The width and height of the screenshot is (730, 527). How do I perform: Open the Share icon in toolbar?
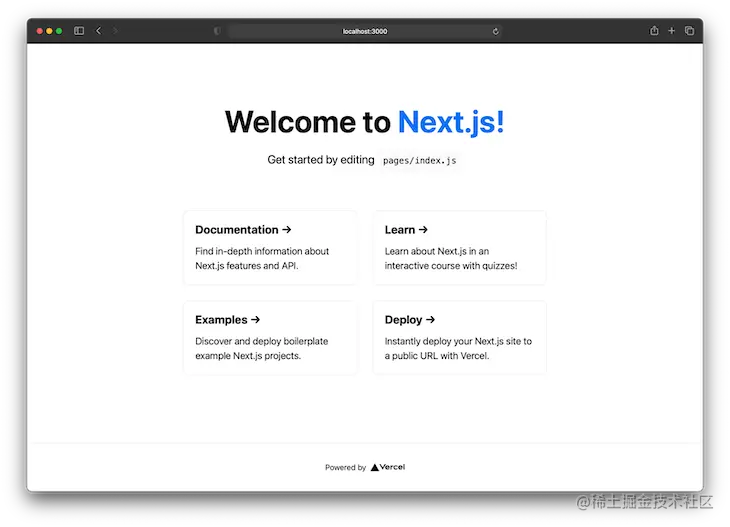pos(654,30)
